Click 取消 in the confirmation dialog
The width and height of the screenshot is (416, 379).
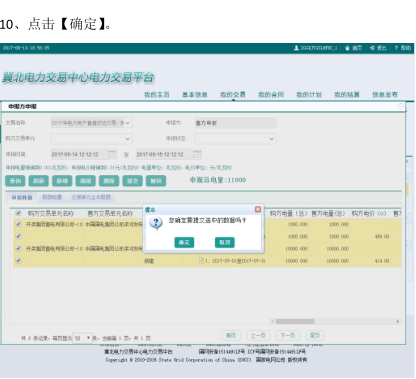pos(225,242)
